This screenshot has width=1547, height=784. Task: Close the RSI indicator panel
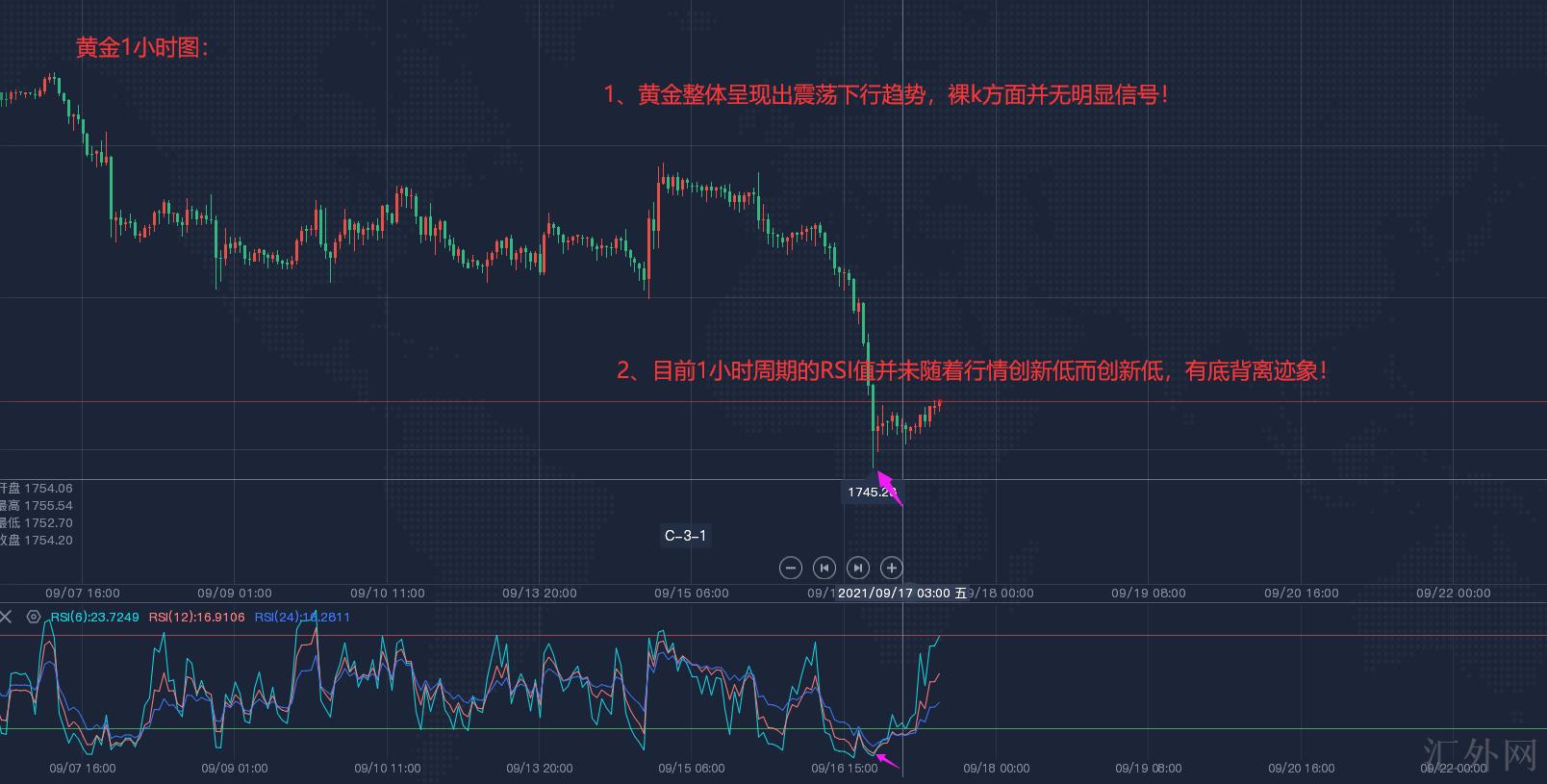(x=7, y=617)
